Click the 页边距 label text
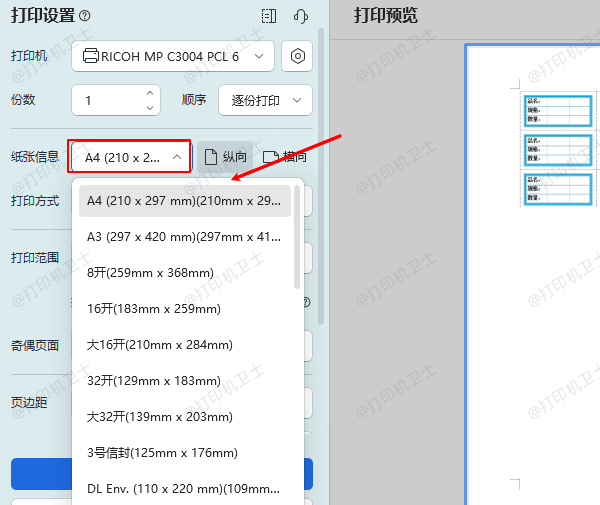This screenshot has width=600, height=505. [29, 402]
